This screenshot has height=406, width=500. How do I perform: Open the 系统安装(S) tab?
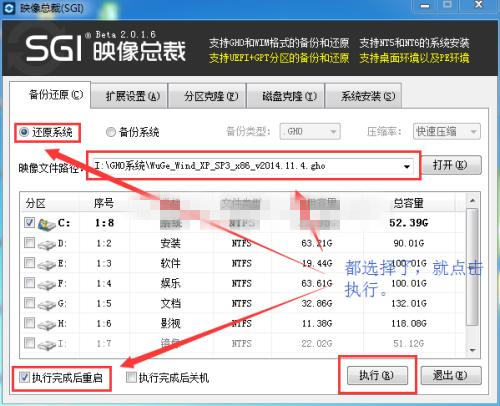[x=364, y=96]
